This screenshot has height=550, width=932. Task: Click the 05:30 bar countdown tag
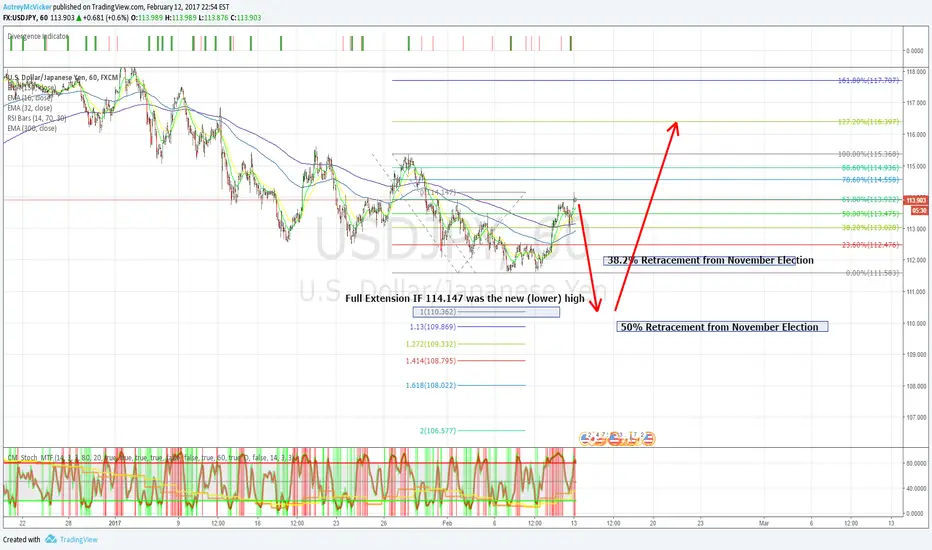[919, 210]
